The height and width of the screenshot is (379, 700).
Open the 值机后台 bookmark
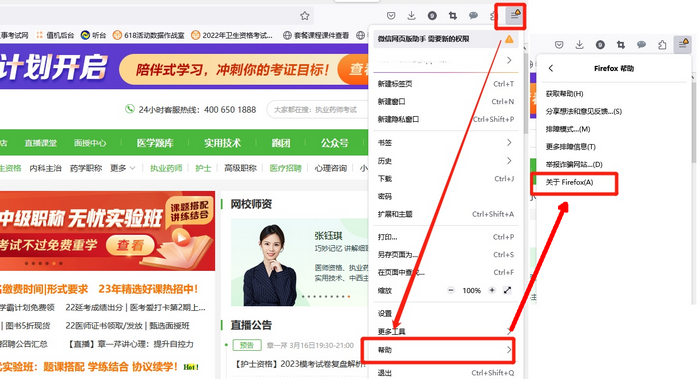point(55,35)
